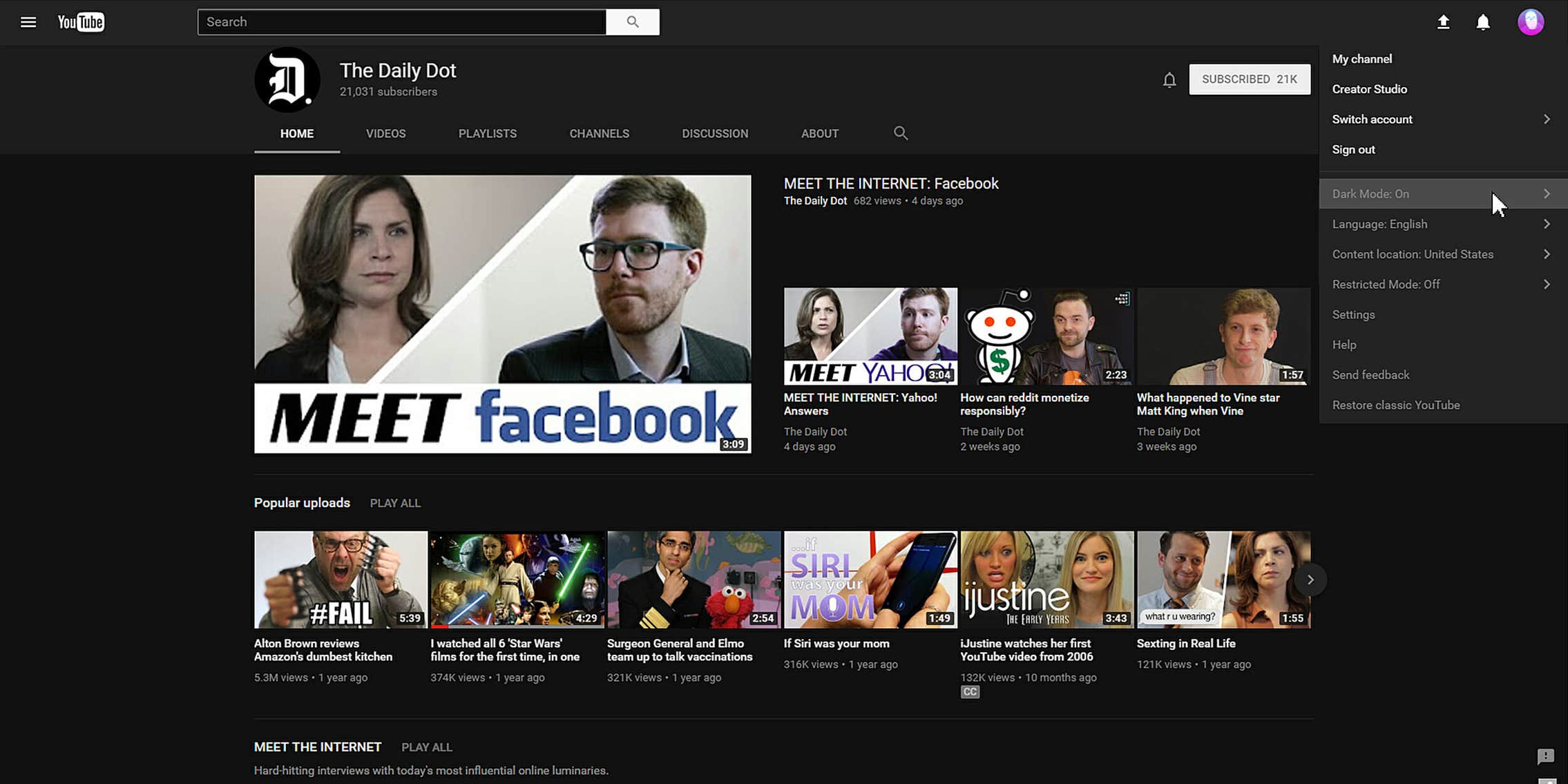Open Sexting in Real Life thumbnail
Image resolution: width=1568 pixels, height=784 pixels.
click(1223, 580)
